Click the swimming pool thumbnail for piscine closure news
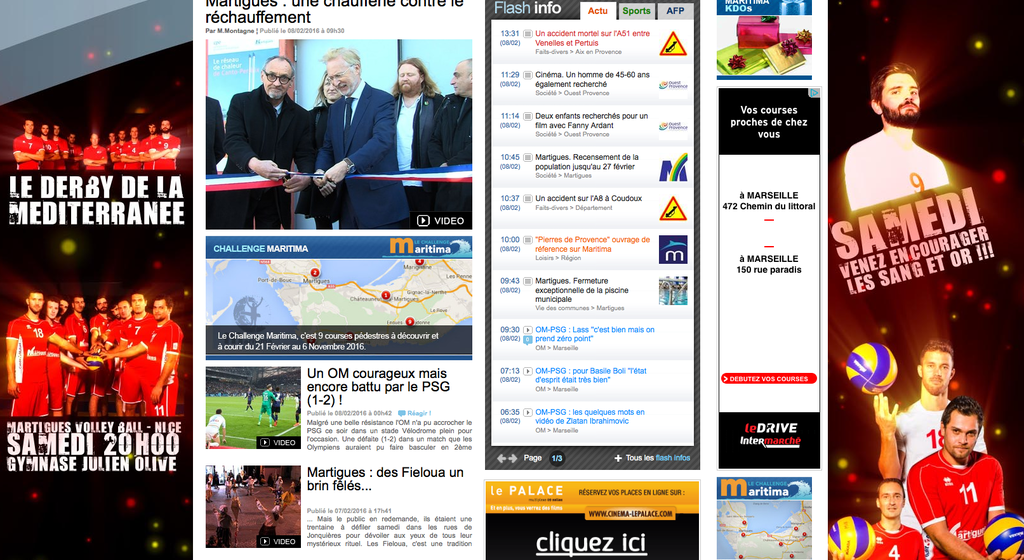Image resolution: width=1024 pixels, height=560 pixels. coord(672,290)
